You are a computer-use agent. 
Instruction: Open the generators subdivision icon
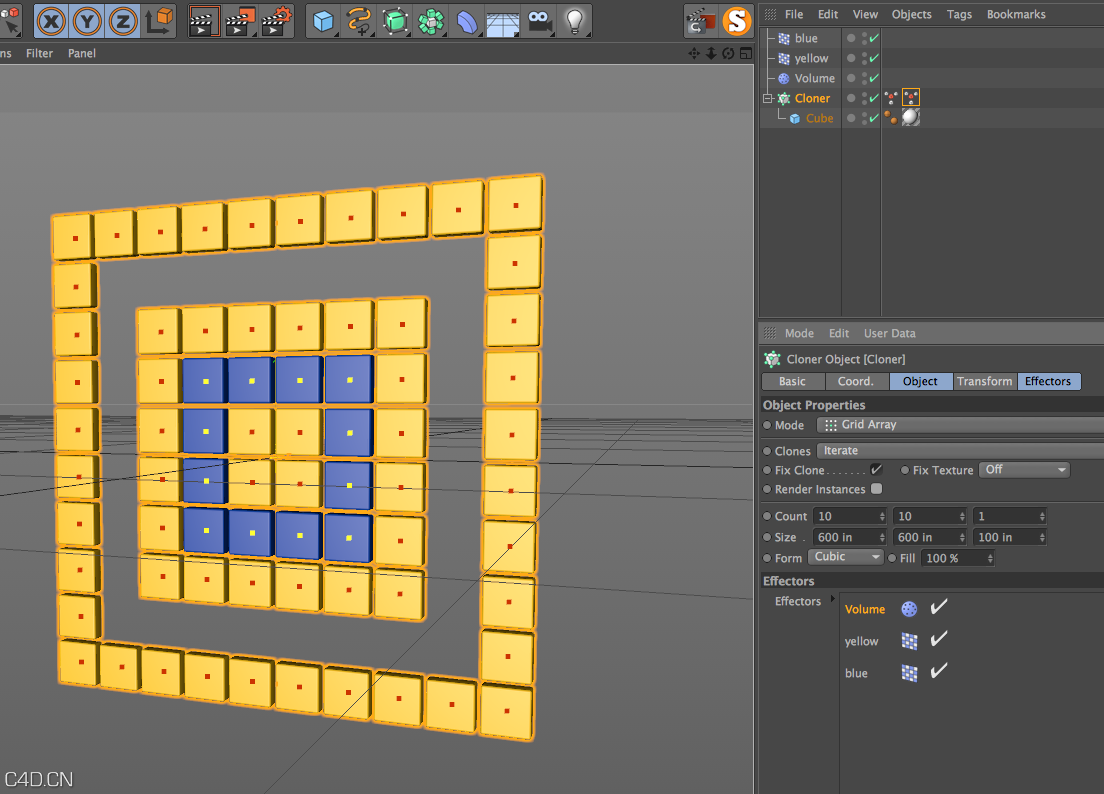click(395, 21)
